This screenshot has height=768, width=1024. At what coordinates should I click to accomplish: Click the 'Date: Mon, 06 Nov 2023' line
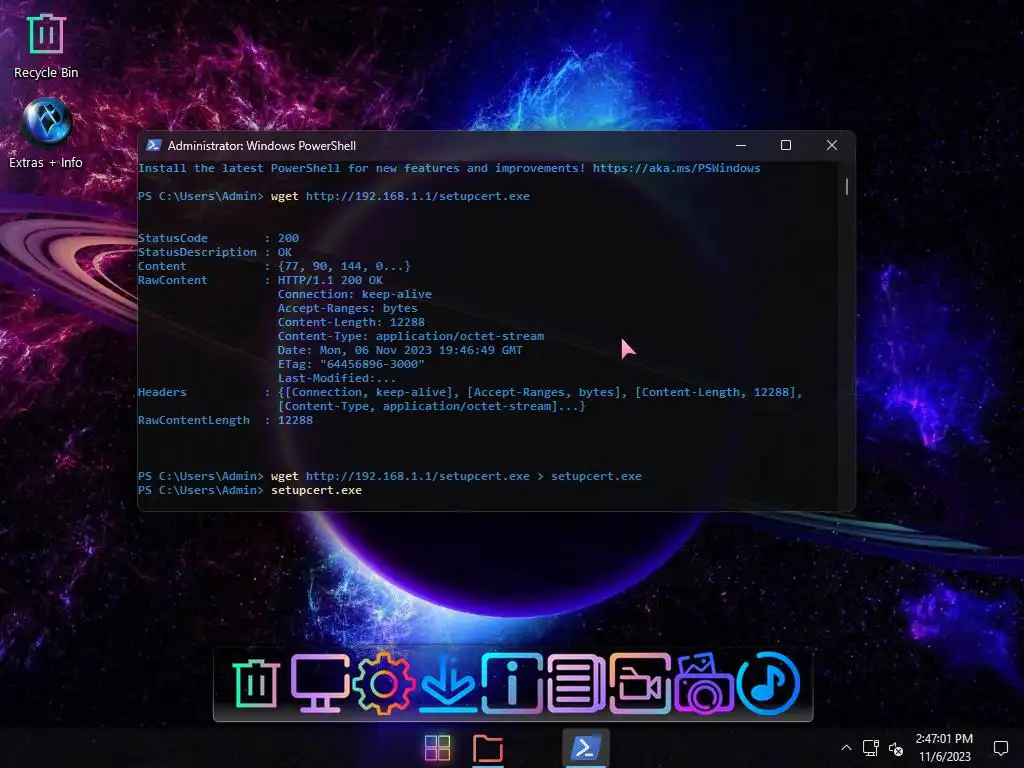point(400,350)
